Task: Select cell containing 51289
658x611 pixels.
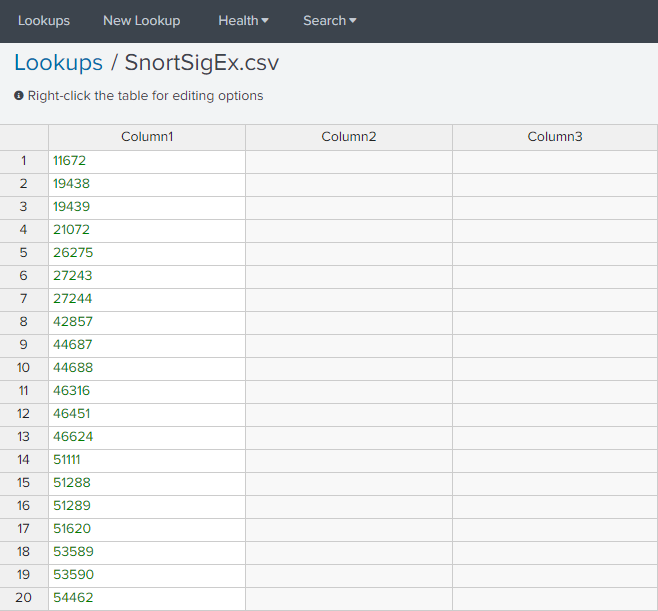Action: (147, 507)
